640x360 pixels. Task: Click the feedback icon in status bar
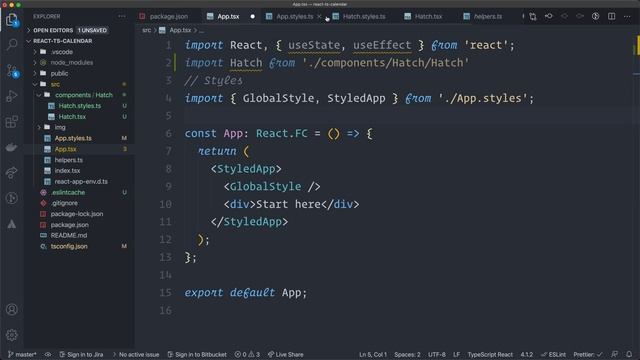click(x=614, y=354)
